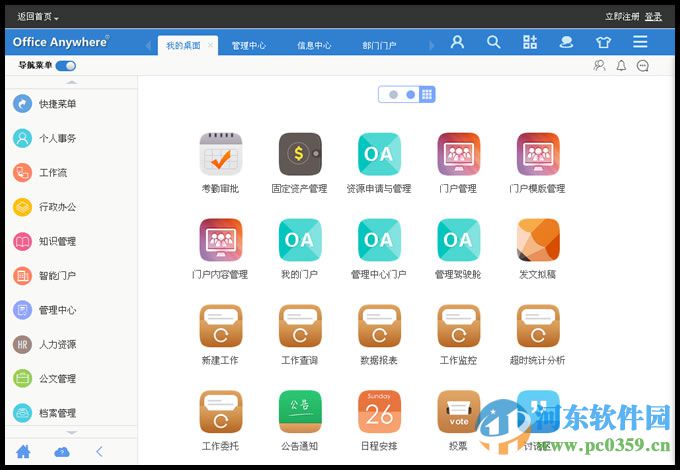This screenshot has width=680, height=470.
Task: Open the 超时统计分析 workflow icon
Action: (538, 326)
